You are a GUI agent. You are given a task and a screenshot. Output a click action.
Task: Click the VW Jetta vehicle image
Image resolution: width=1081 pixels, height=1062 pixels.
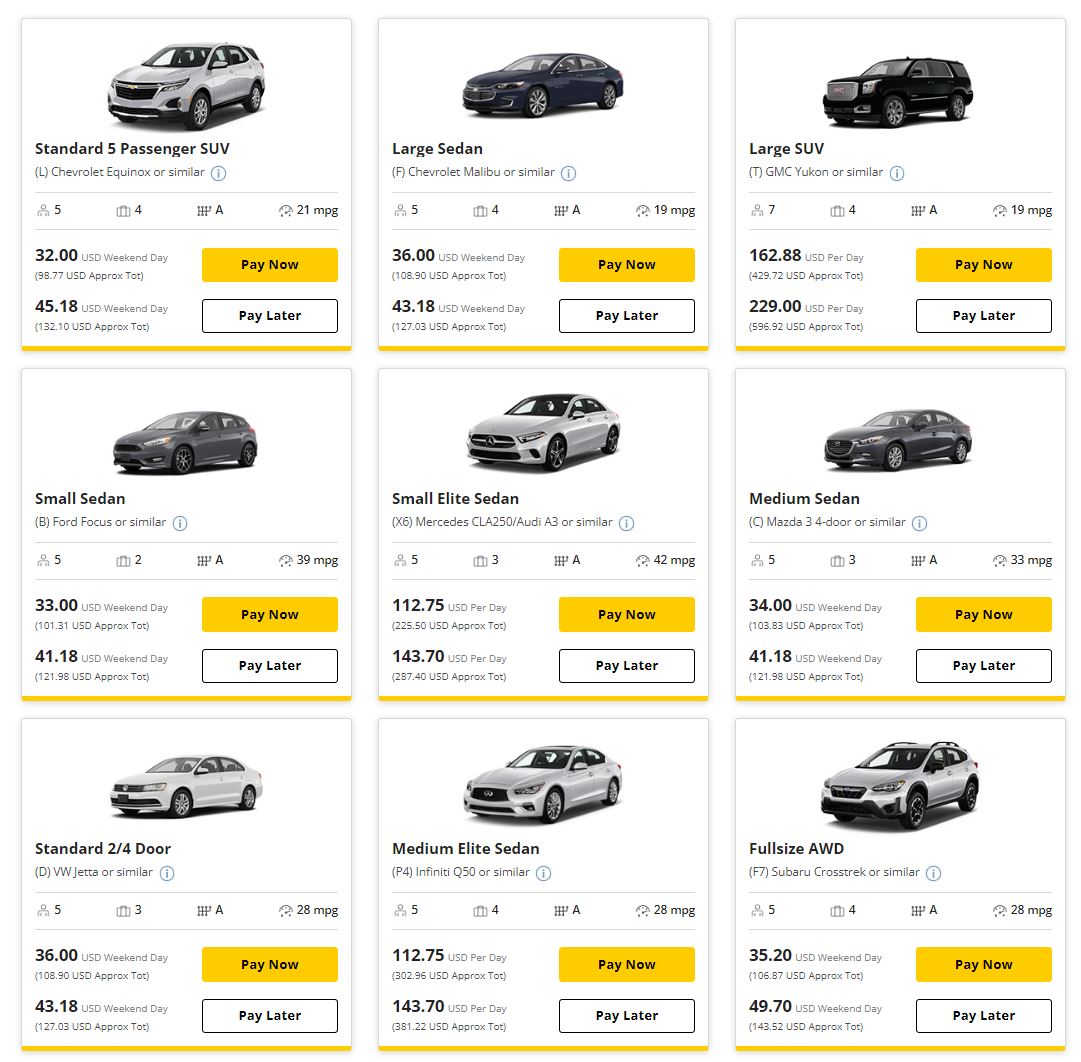[187, 787]
